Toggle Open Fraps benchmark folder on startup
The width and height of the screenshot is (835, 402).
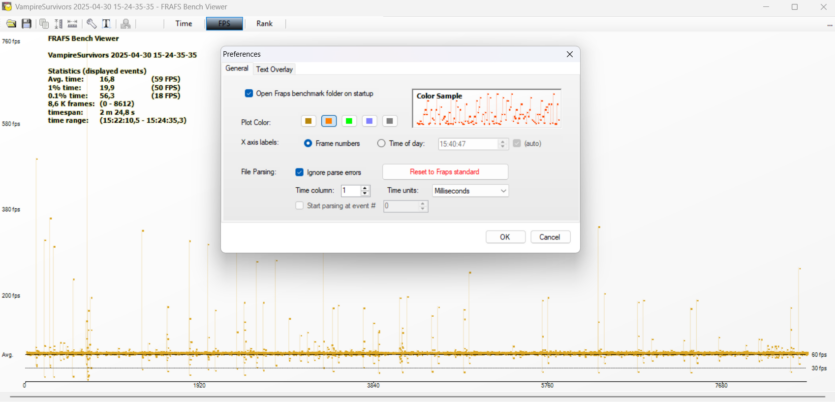249,93
